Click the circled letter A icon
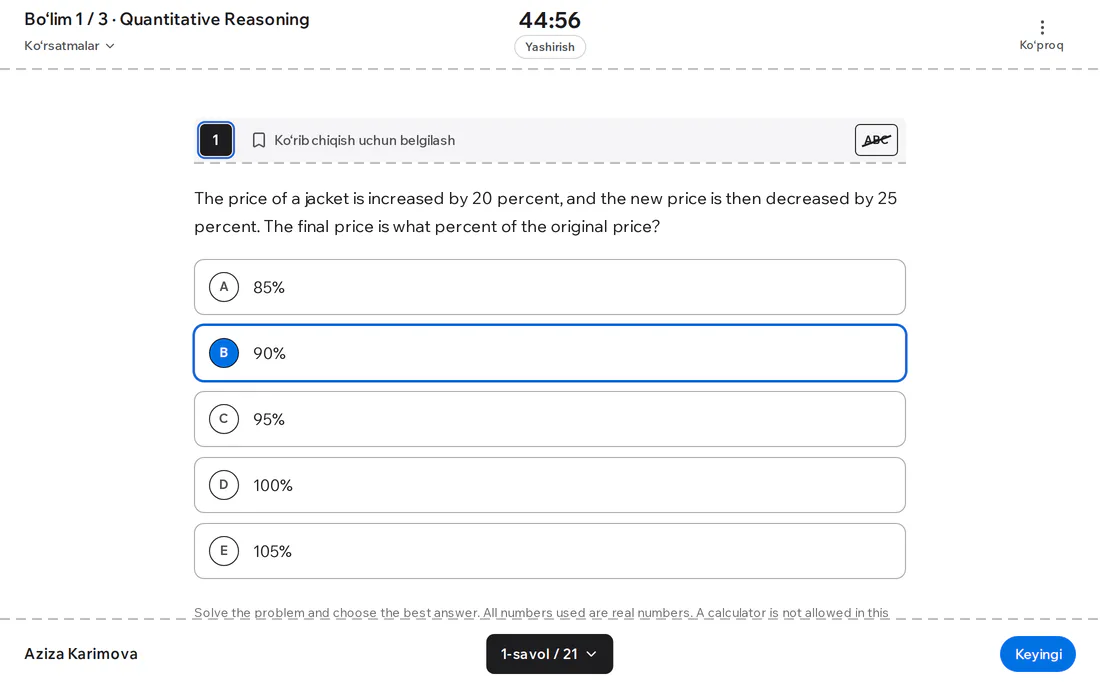 click(224, 287)
